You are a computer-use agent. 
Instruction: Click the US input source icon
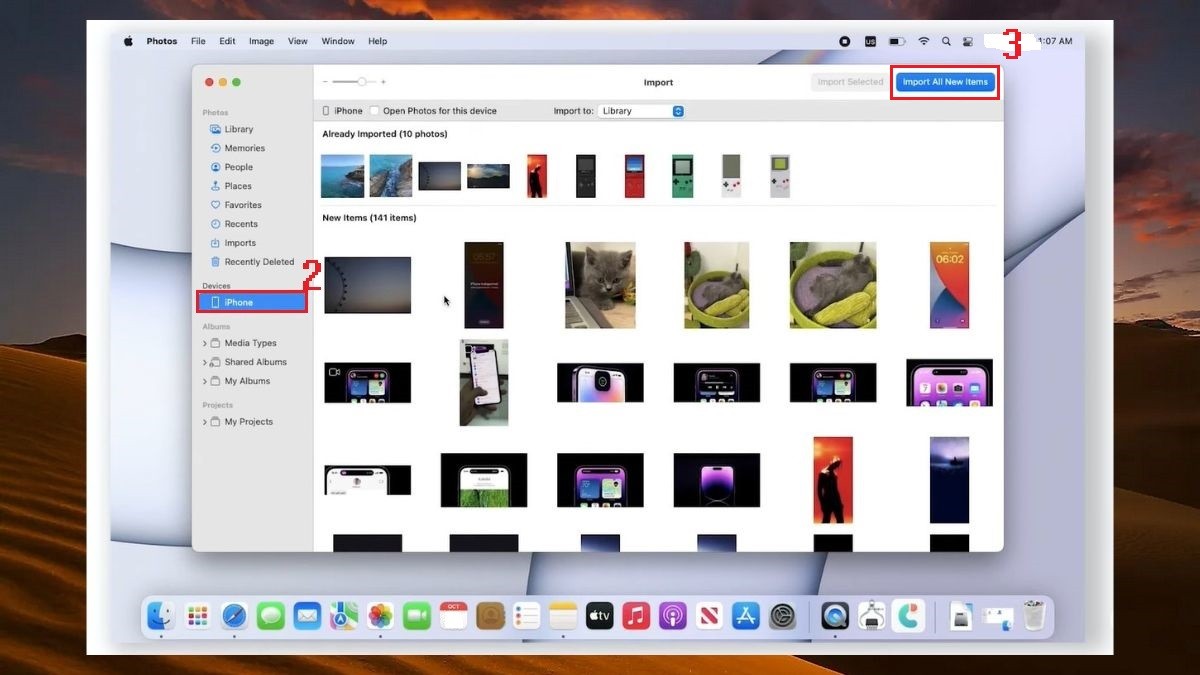click(870, 41)
